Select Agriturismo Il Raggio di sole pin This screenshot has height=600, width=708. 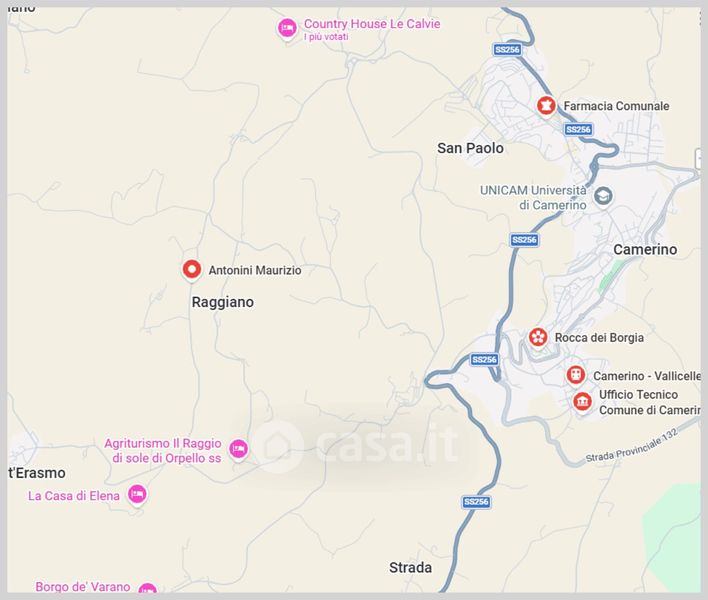coord(238,449)
